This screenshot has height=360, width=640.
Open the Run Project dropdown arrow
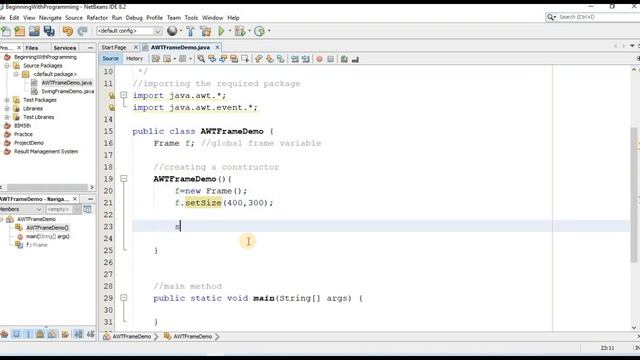[229, 31]
